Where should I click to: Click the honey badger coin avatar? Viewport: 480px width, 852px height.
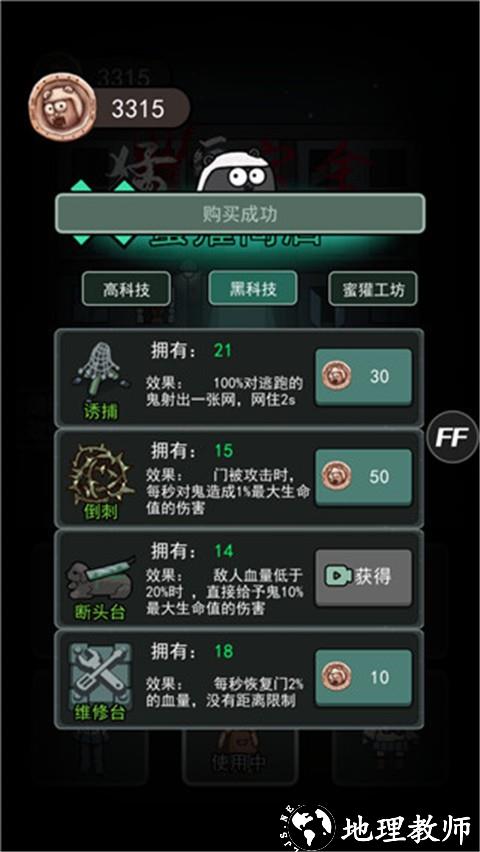coord(63,108)
